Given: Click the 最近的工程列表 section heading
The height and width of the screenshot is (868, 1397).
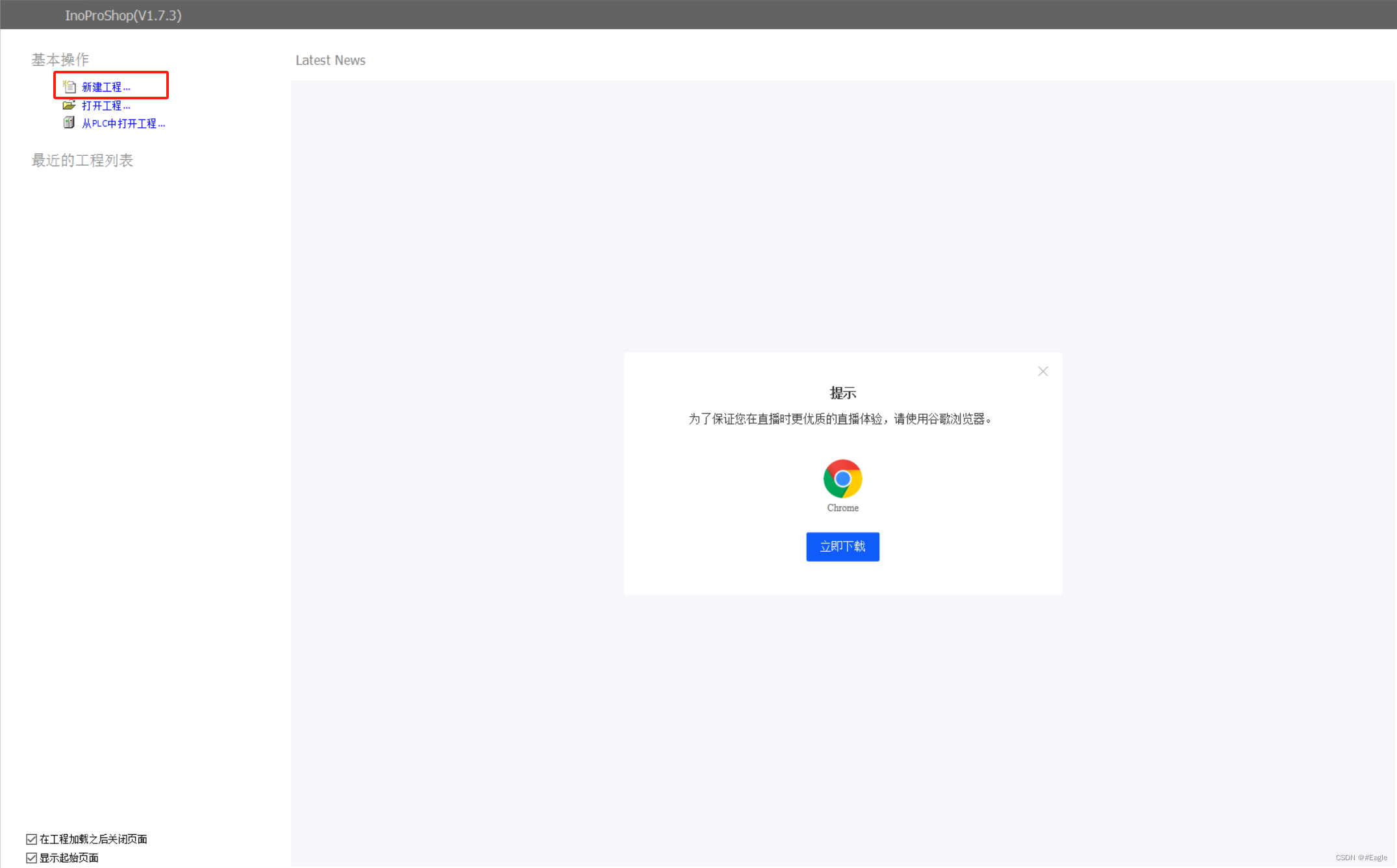Looking at the screenshot, I should click(x=82, y=160).
